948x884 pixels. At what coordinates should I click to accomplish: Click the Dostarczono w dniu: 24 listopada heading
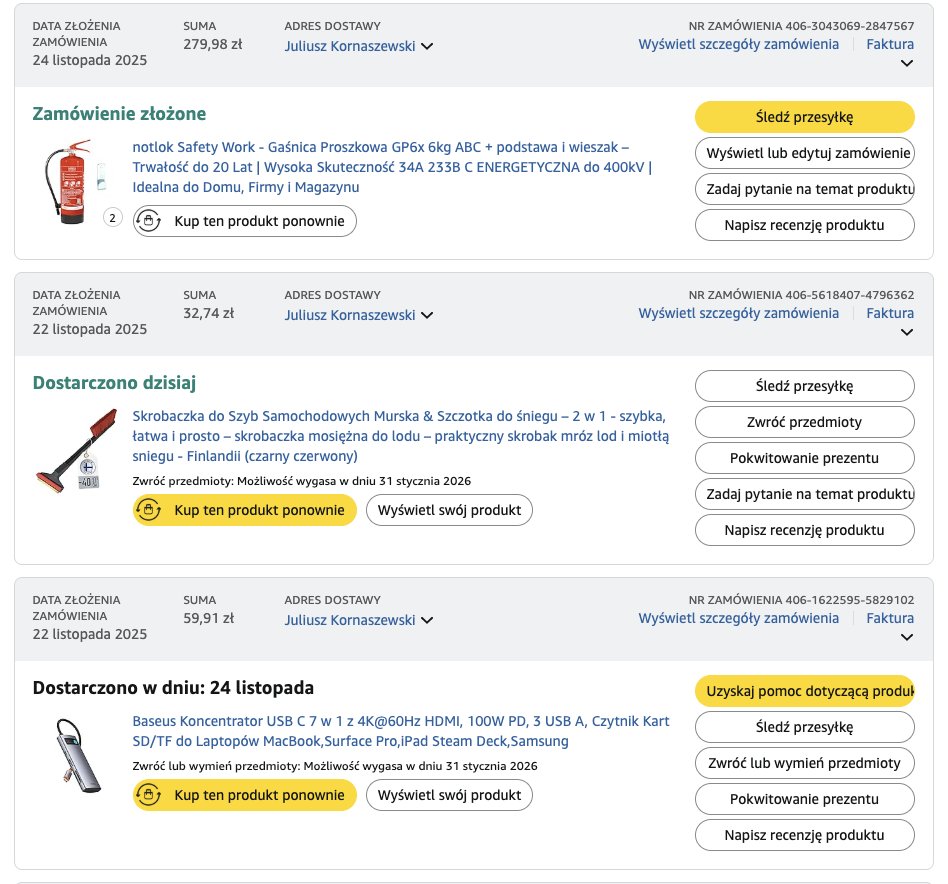(x=173, y=688)
